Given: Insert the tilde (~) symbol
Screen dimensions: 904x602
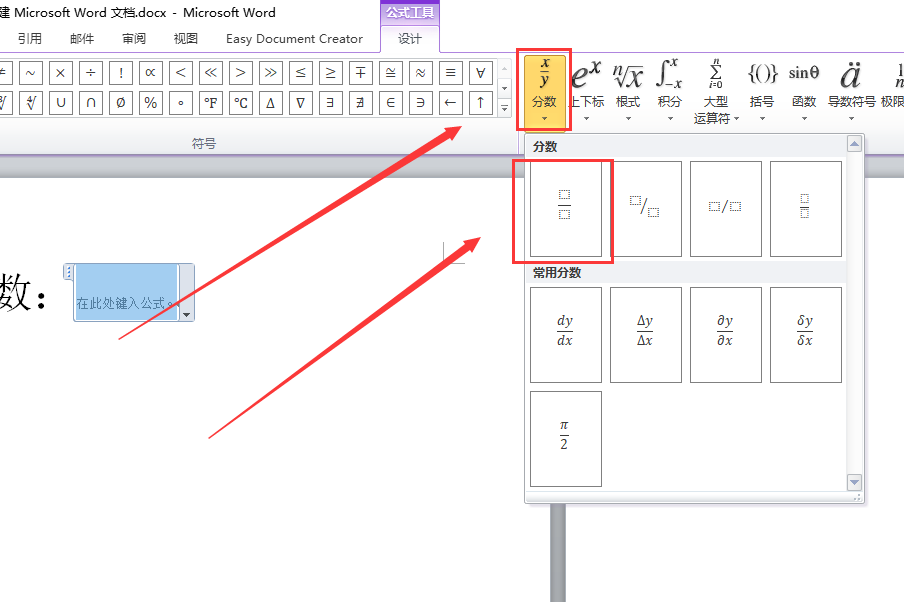Looking at the screenshot, I should pos(31,73).
